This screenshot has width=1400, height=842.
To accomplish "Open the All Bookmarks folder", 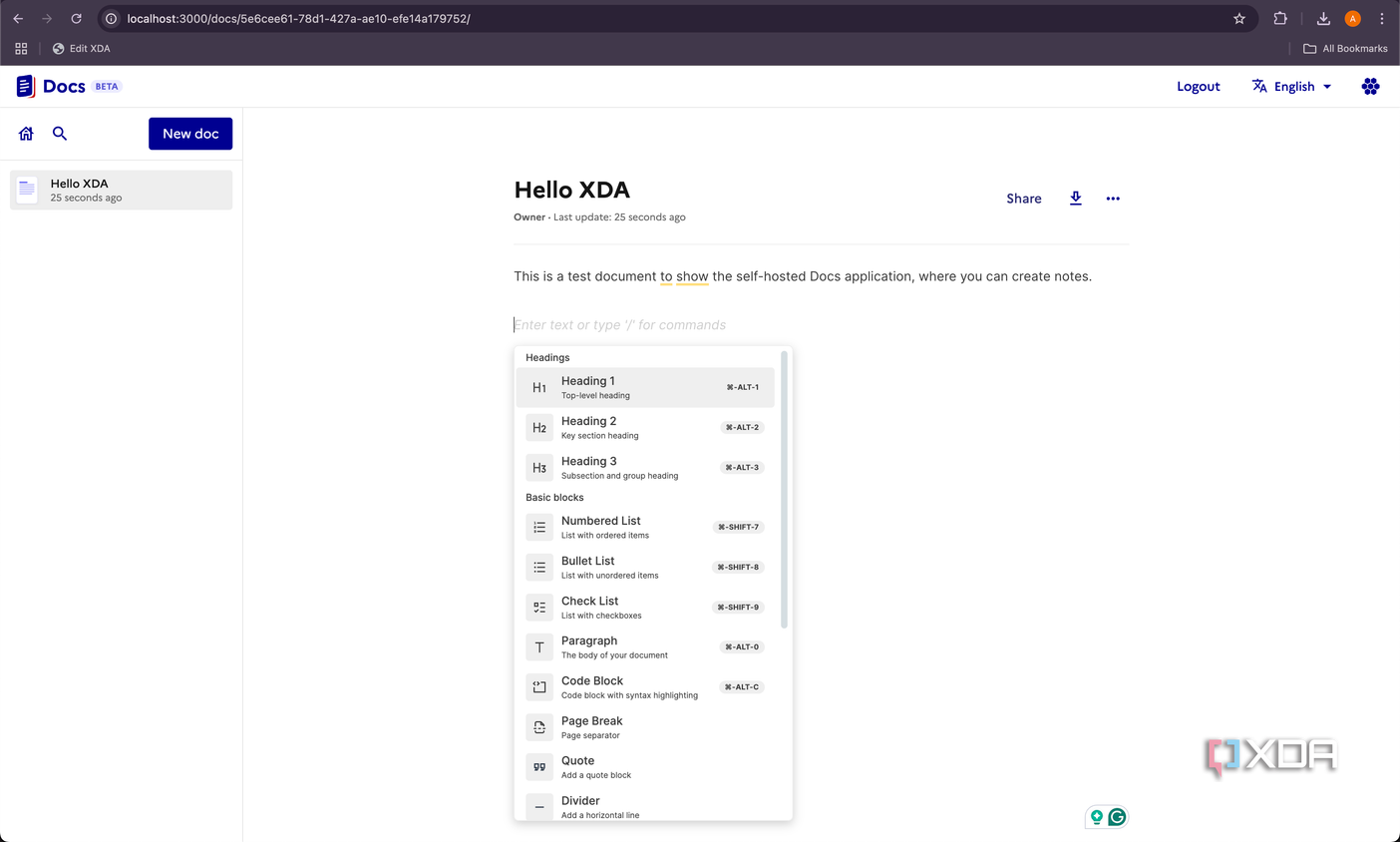I will (1345, 49).
